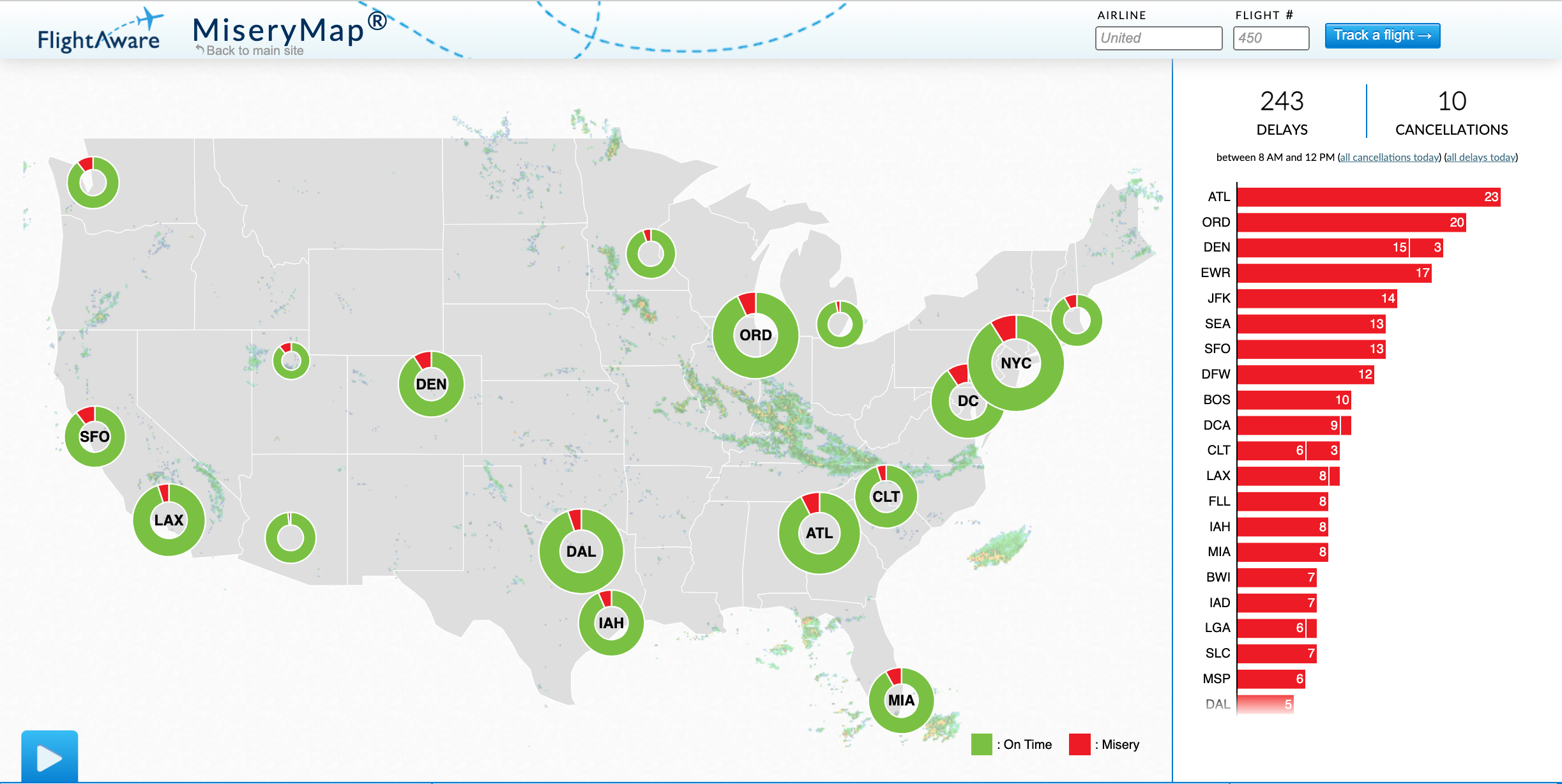Click the ORD bar showing 20 delays

pyautogui.click(x=1351, y=222)
